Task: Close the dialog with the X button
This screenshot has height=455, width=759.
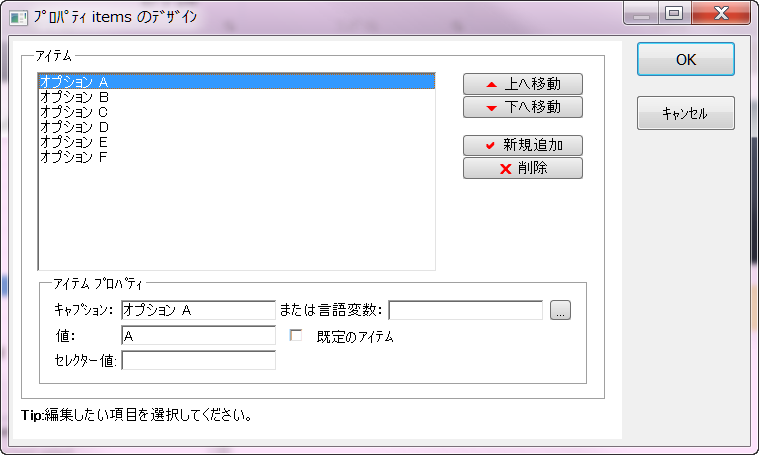Action: (721, 13)
